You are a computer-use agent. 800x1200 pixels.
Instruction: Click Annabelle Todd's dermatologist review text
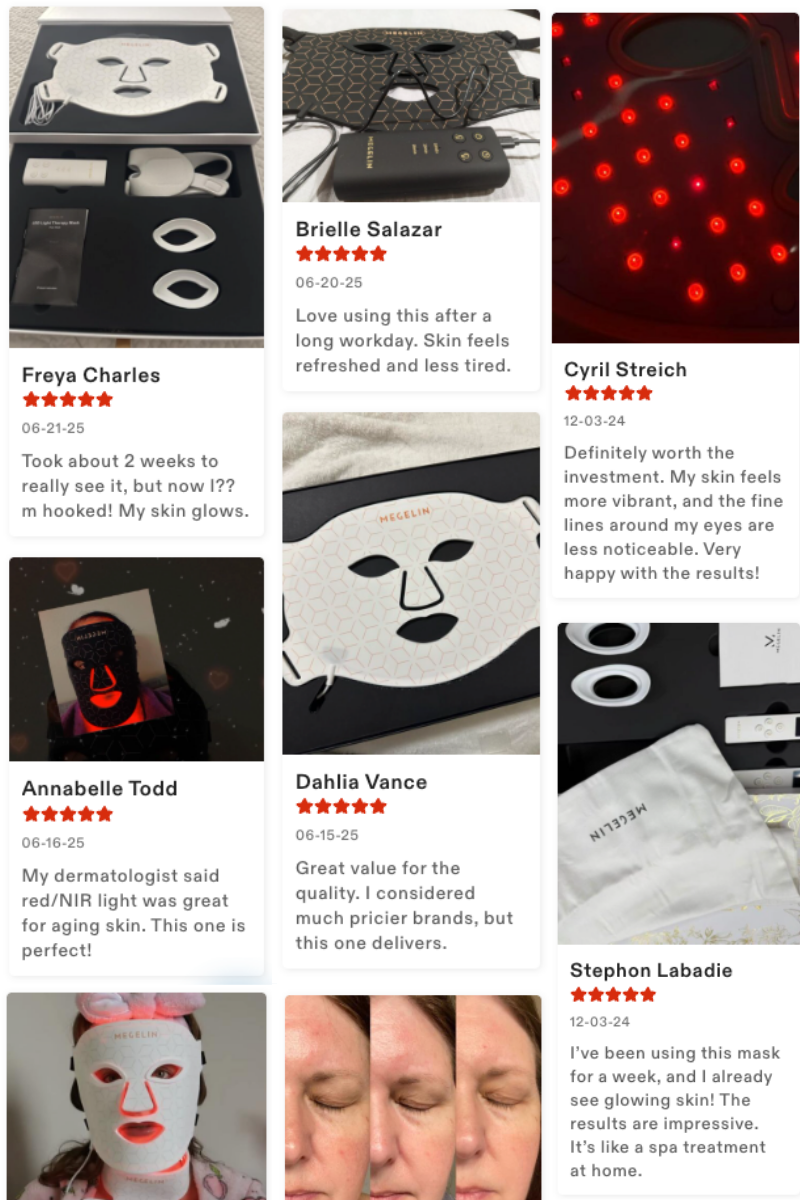[133, 913]
